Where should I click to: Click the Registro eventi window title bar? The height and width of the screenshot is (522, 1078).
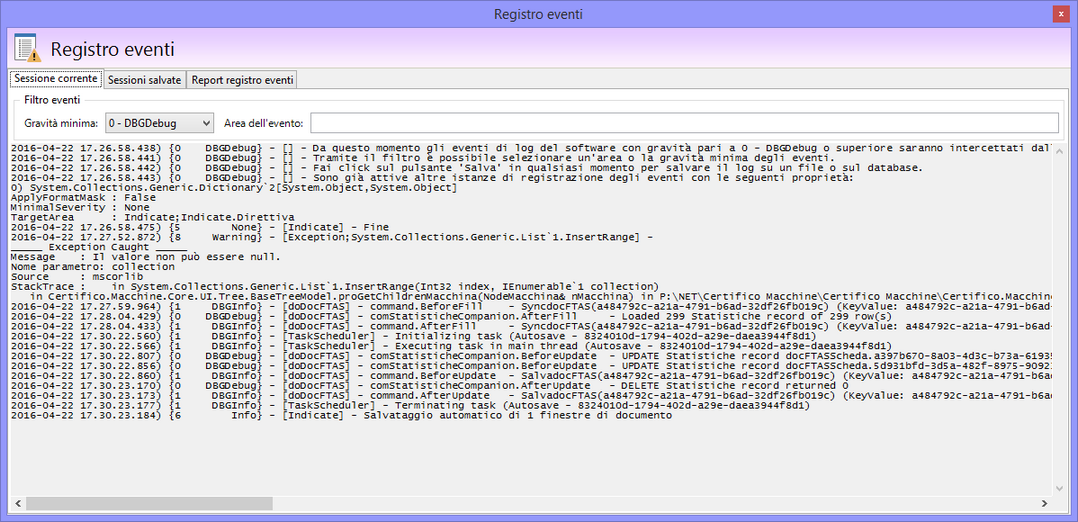[x=538, y=14]
